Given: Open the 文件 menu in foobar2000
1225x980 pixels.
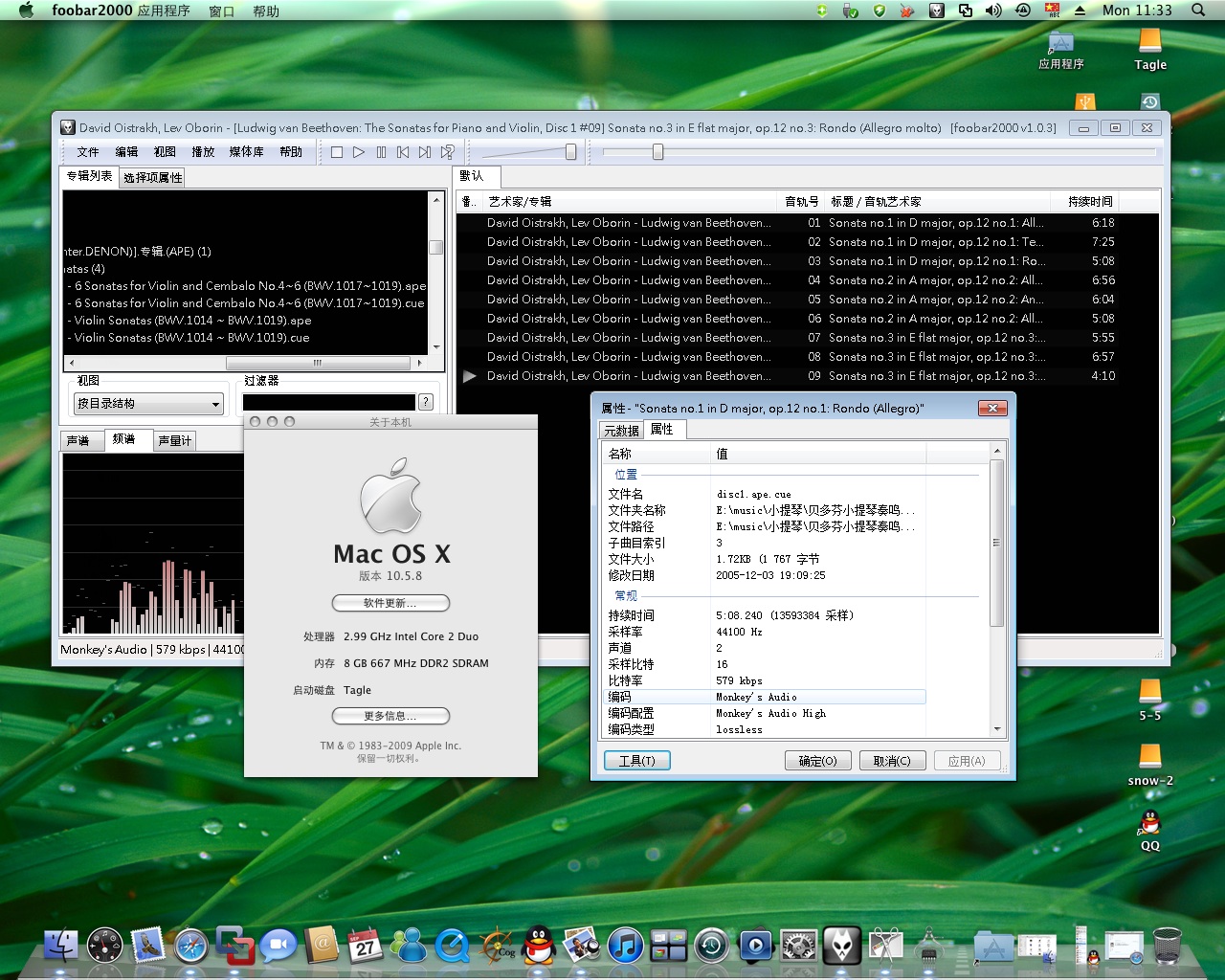Looking at the screenshot, I should [x=88, y=152].
